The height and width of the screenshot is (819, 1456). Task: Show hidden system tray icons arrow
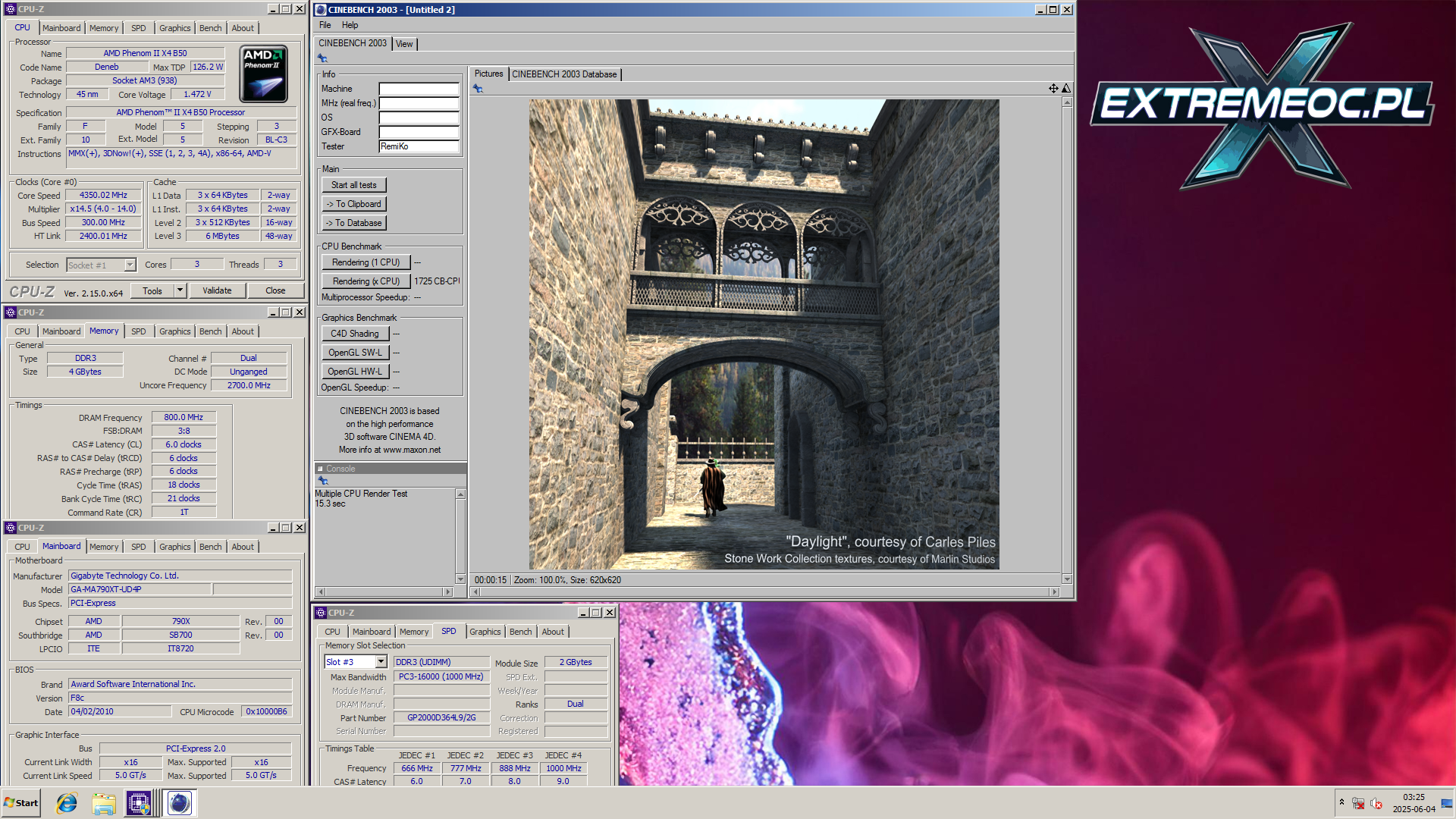pos(1341,802)
